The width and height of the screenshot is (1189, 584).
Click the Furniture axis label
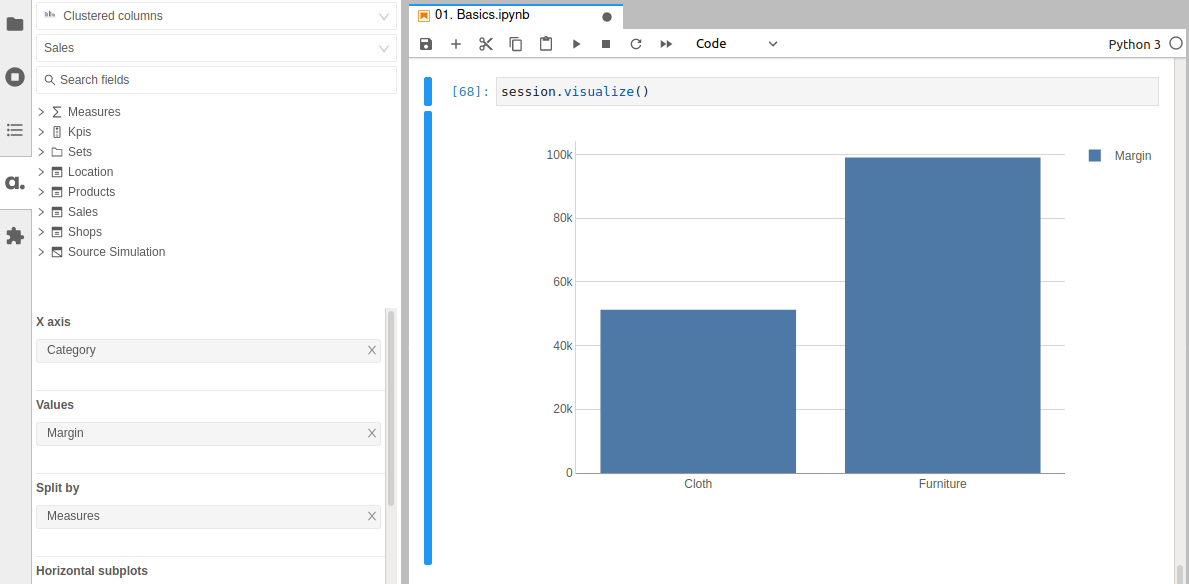tap(943, 484)
